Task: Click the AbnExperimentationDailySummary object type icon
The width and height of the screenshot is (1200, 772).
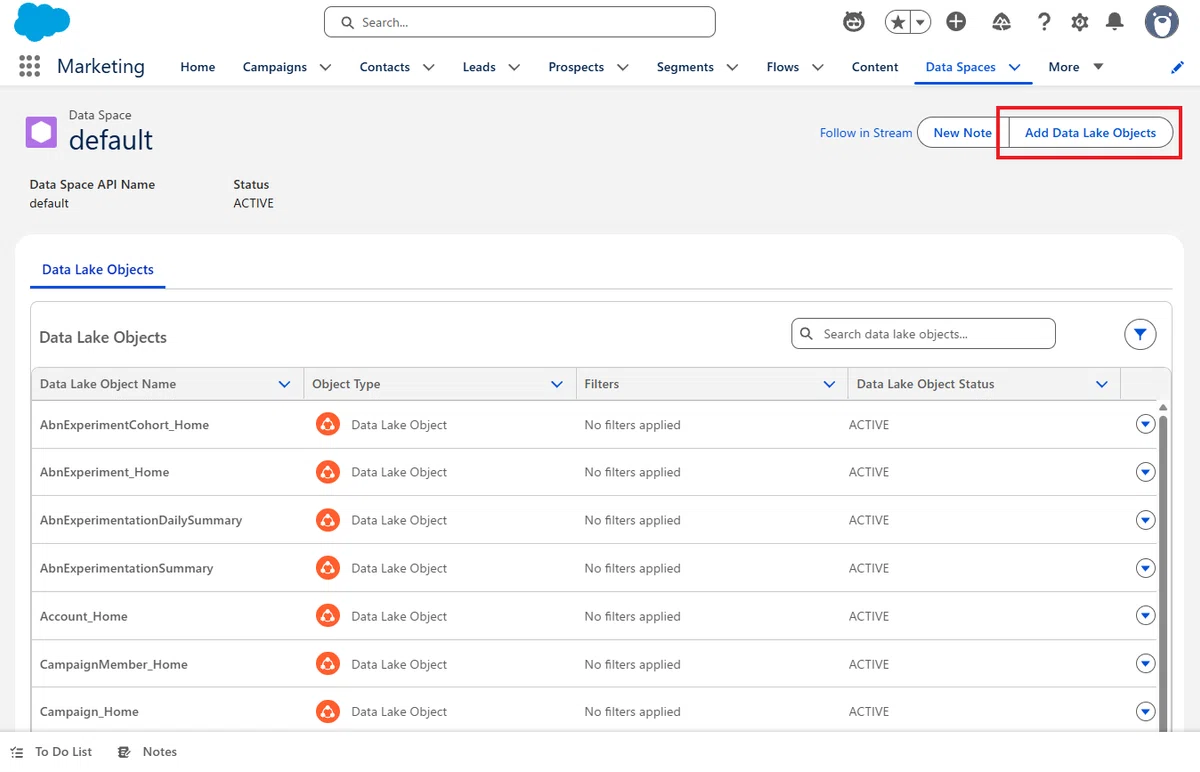Action: click(x=327, y=520)
